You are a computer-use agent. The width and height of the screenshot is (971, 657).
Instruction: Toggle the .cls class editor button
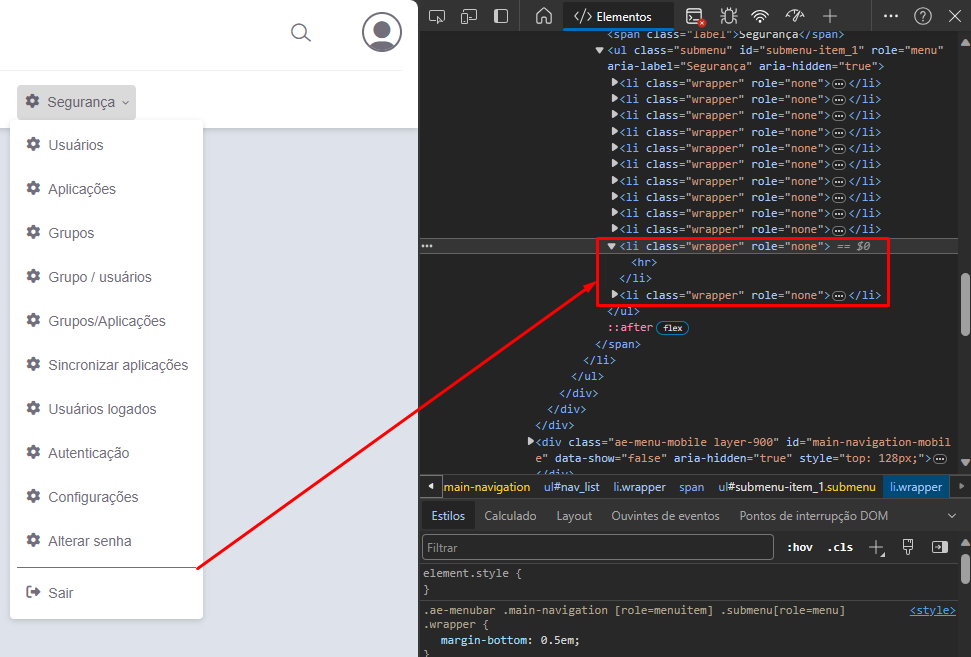840,547
